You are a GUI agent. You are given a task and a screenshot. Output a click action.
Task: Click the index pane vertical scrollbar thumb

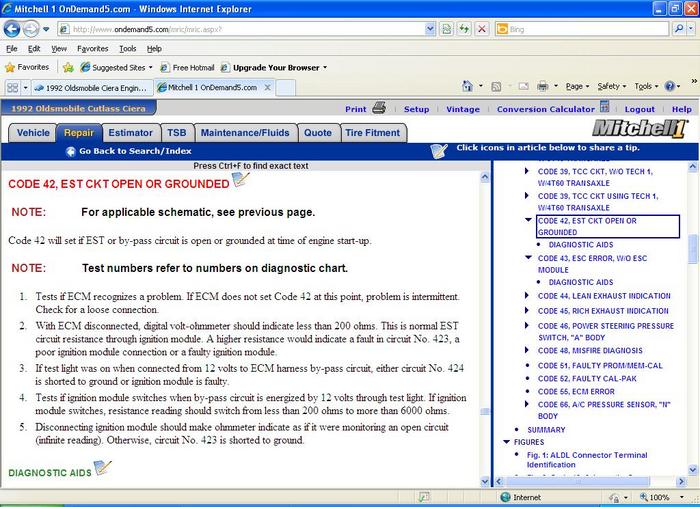693,249
